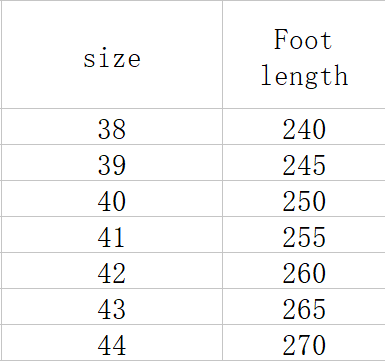The width and height of the screenshot is (385, 361).
Task: Select the foot length 255 cell
Action: (304, 235)
